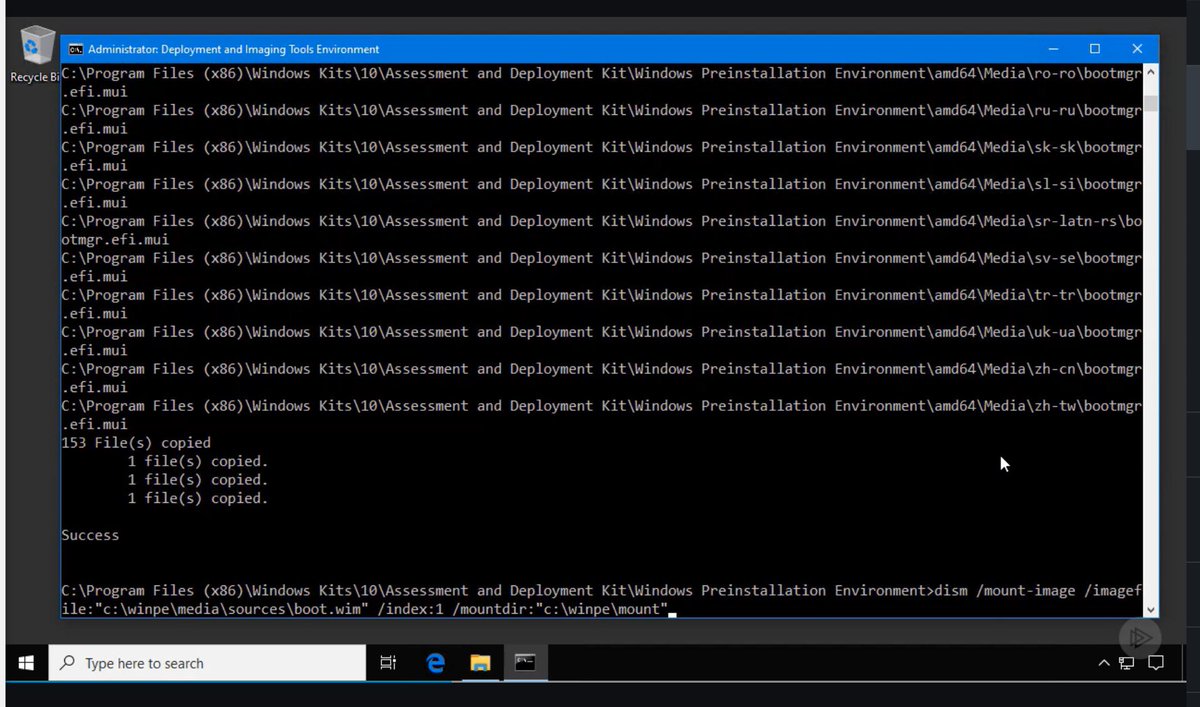Click the 'ro-ro\bootmgr' path line

click(601, 73)
